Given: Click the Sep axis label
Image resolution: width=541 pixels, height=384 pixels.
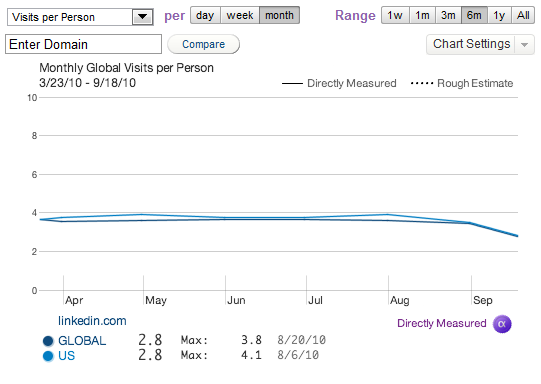Looking at the screenshot, I should click(x=483, y=300).
